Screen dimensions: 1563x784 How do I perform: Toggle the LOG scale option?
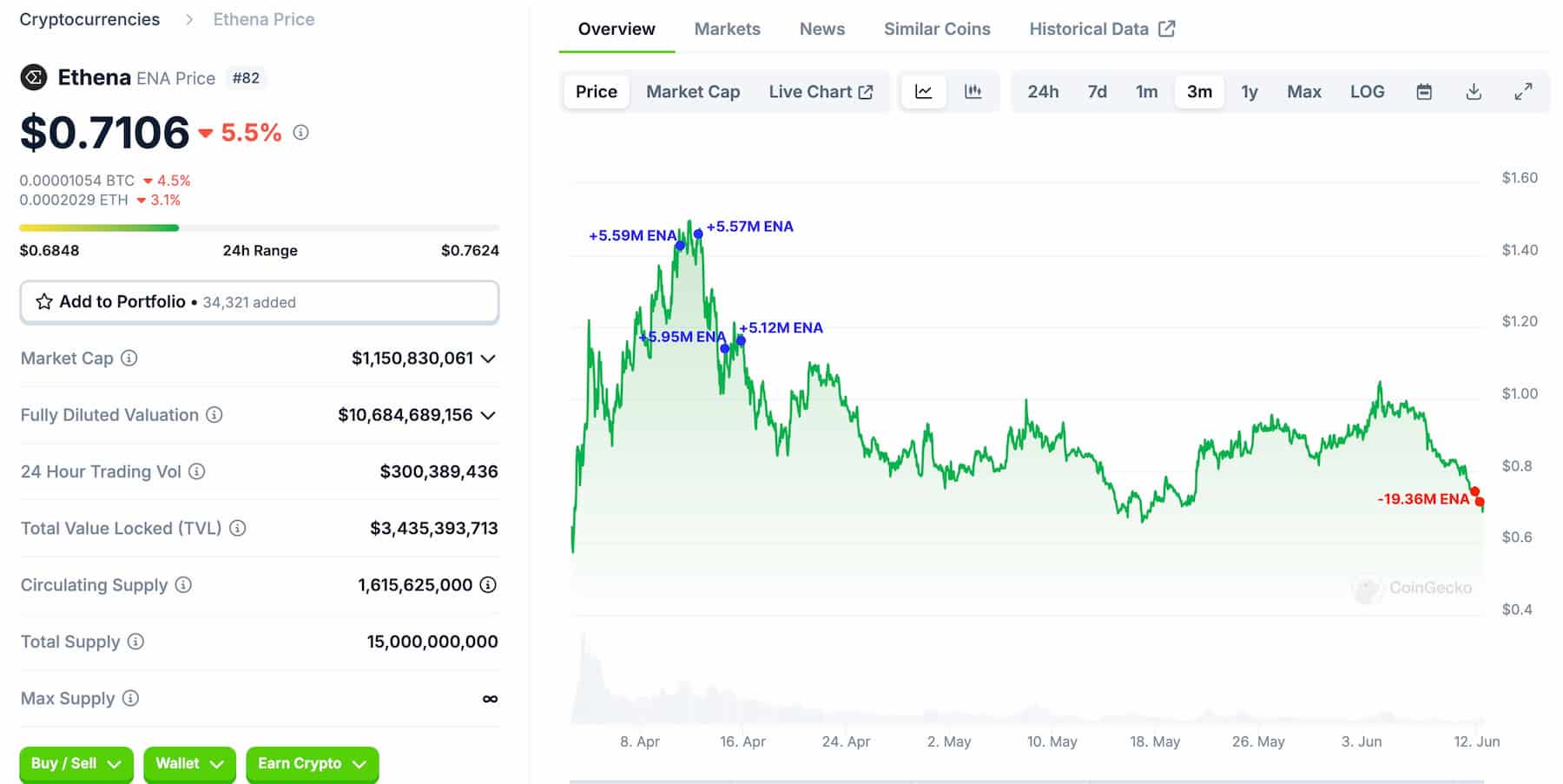click(1367, 92)
